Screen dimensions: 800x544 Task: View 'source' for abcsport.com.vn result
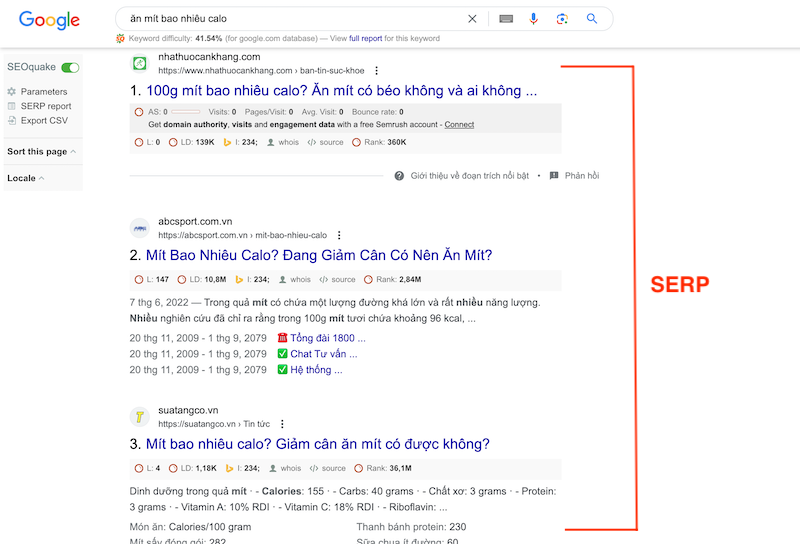(x=337, y=280)
